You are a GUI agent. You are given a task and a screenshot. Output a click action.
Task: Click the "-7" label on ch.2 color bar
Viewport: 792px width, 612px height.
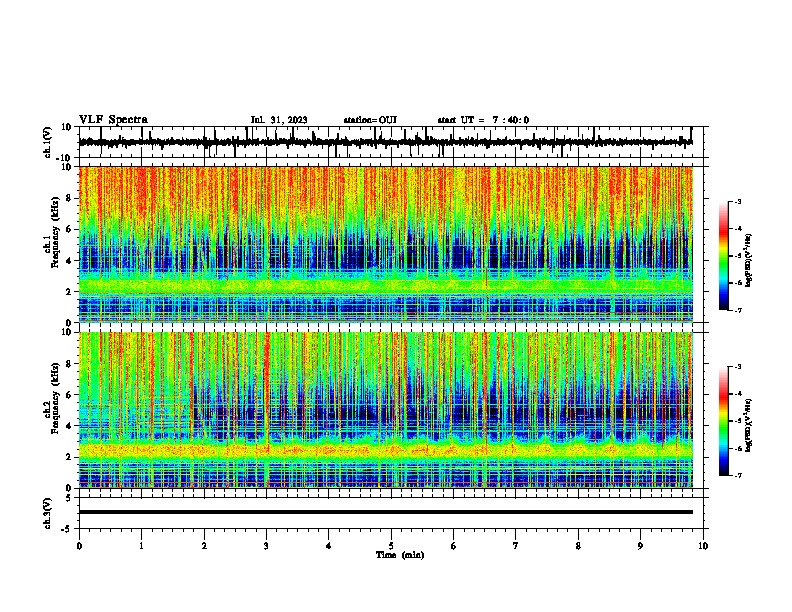737,475
